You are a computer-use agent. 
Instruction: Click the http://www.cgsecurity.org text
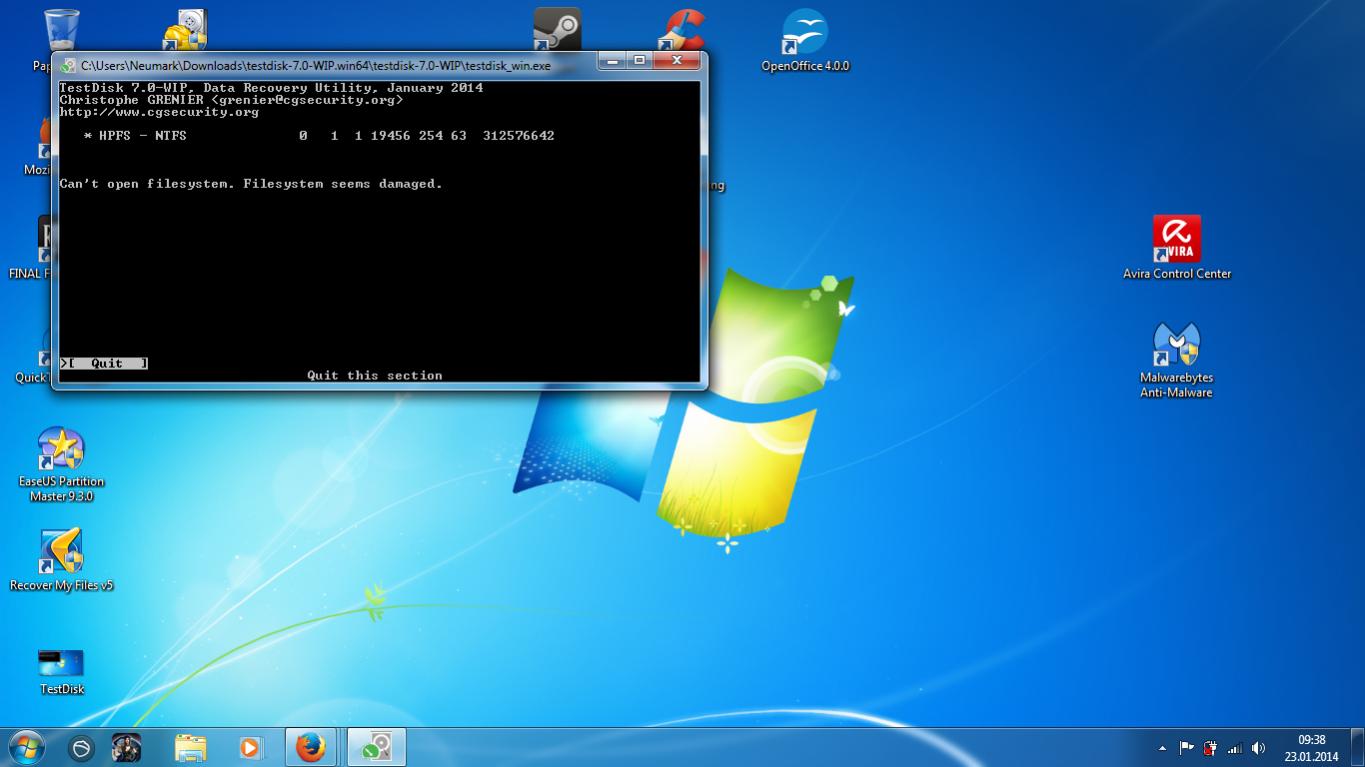(159, 112)
